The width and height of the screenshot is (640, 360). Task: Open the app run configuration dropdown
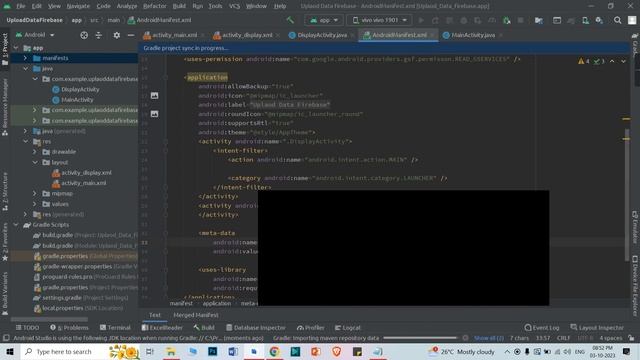324,20
